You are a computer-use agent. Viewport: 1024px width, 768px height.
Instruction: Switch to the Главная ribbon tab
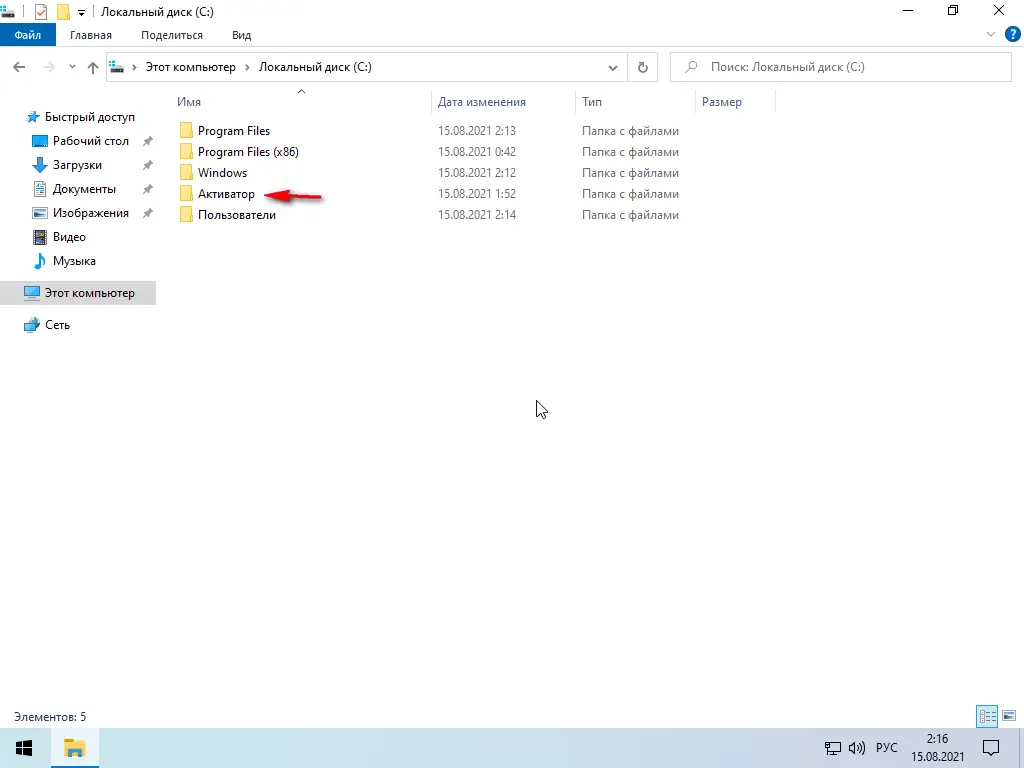point(91,35)
